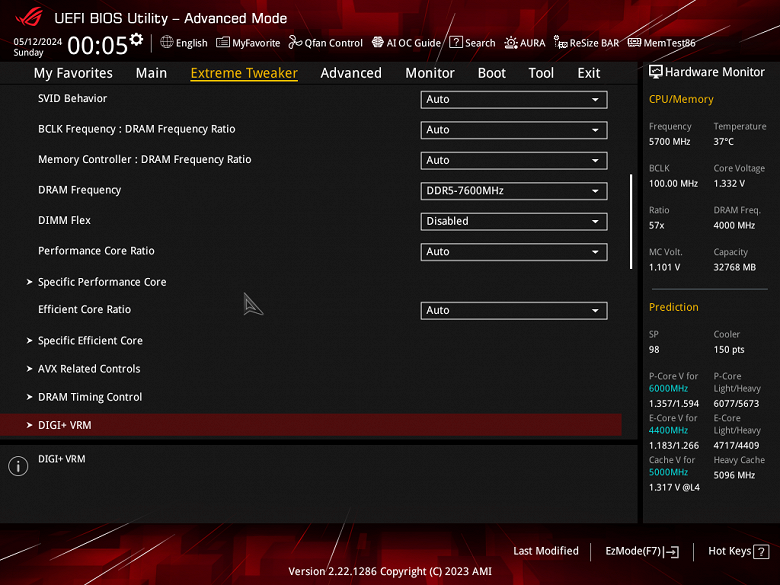Switch to My Favorites tab
Image resolution: width=780 pixels, height=585 pixels.
coord(73,73)
